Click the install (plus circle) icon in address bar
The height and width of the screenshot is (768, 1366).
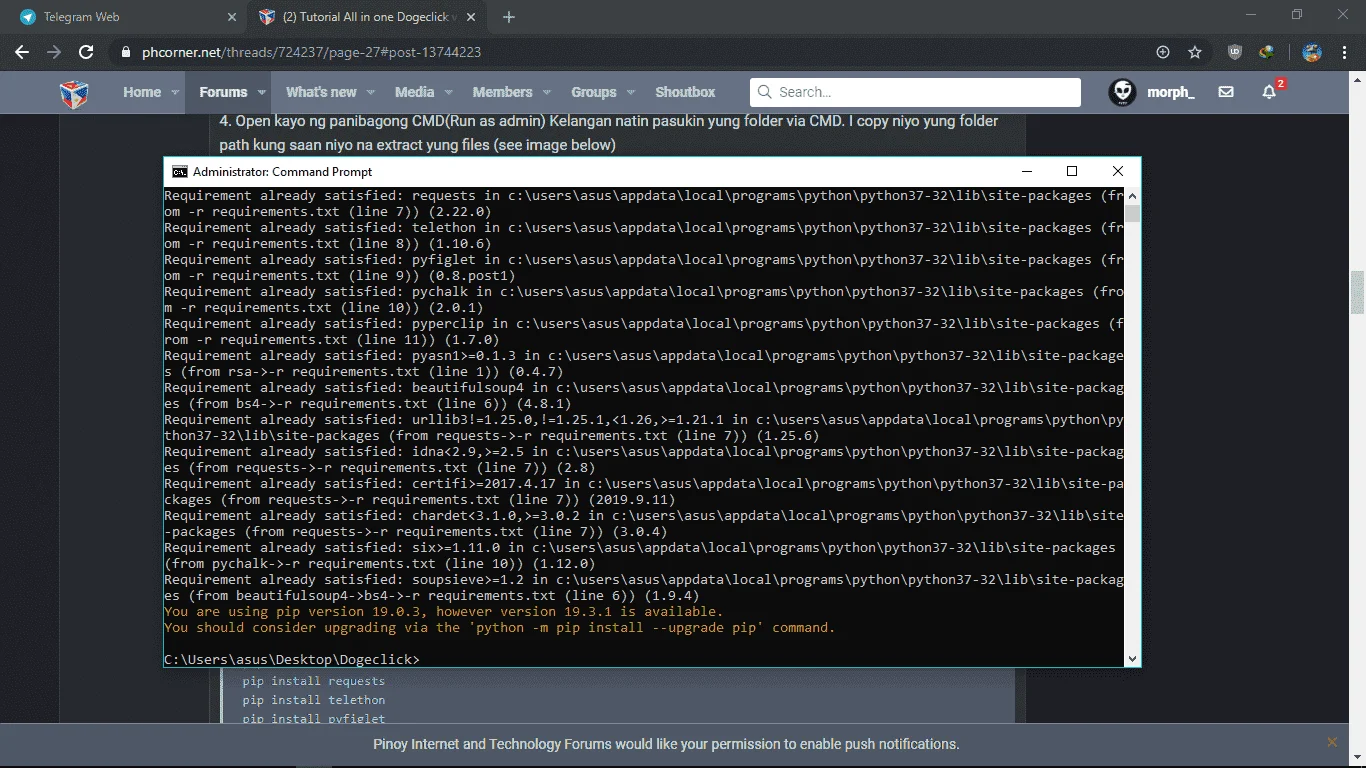click(1162, 52)
